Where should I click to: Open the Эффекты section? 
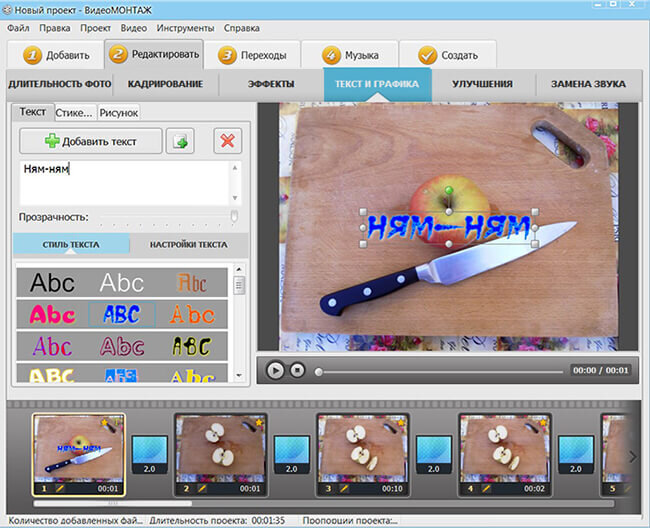(271, 84)
